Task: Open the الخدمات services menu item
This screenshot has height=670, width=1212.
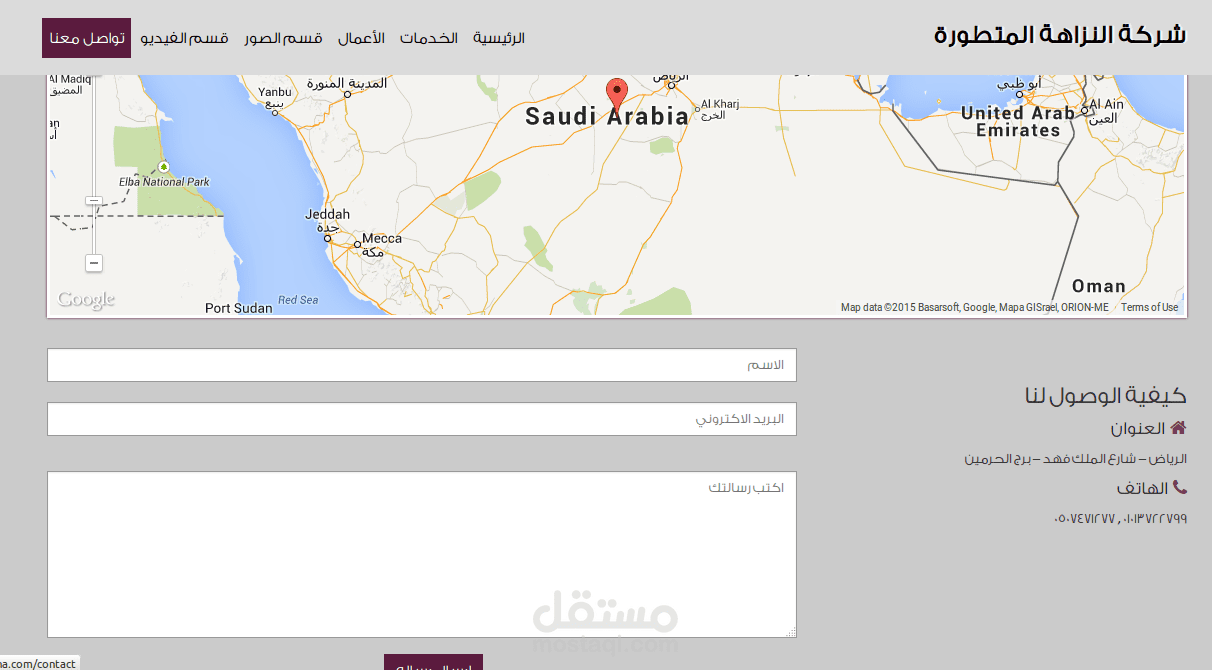Action: point(429,38)
